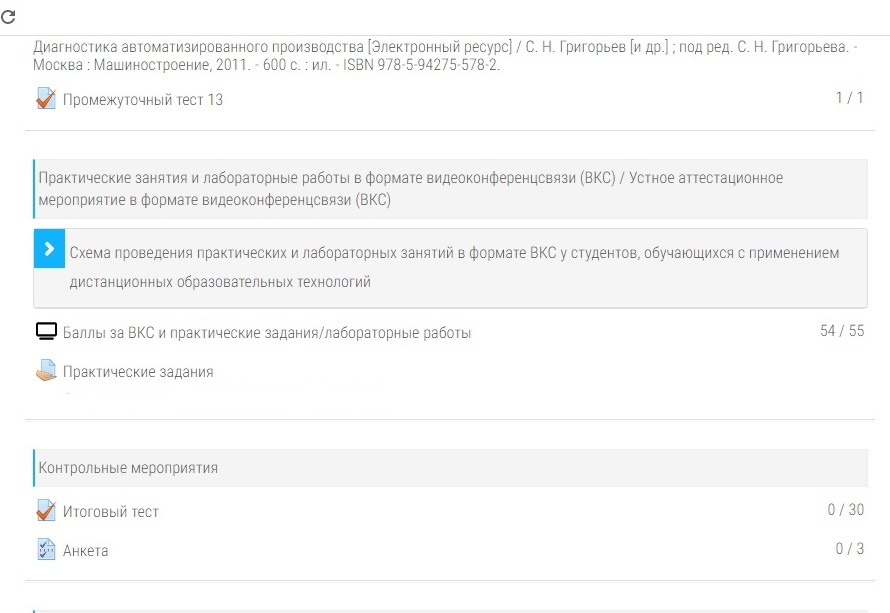Screen dimensions: 890x613
Task: Click the Диагностика автоматизированного производства reference text
Action: (x=445, y=56)
